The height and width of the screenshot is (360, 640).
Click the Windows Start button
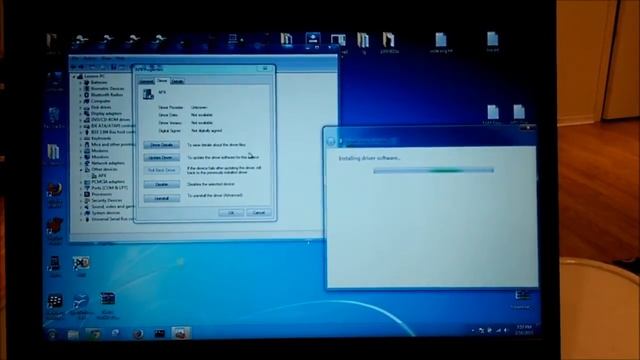coord(52,334)
